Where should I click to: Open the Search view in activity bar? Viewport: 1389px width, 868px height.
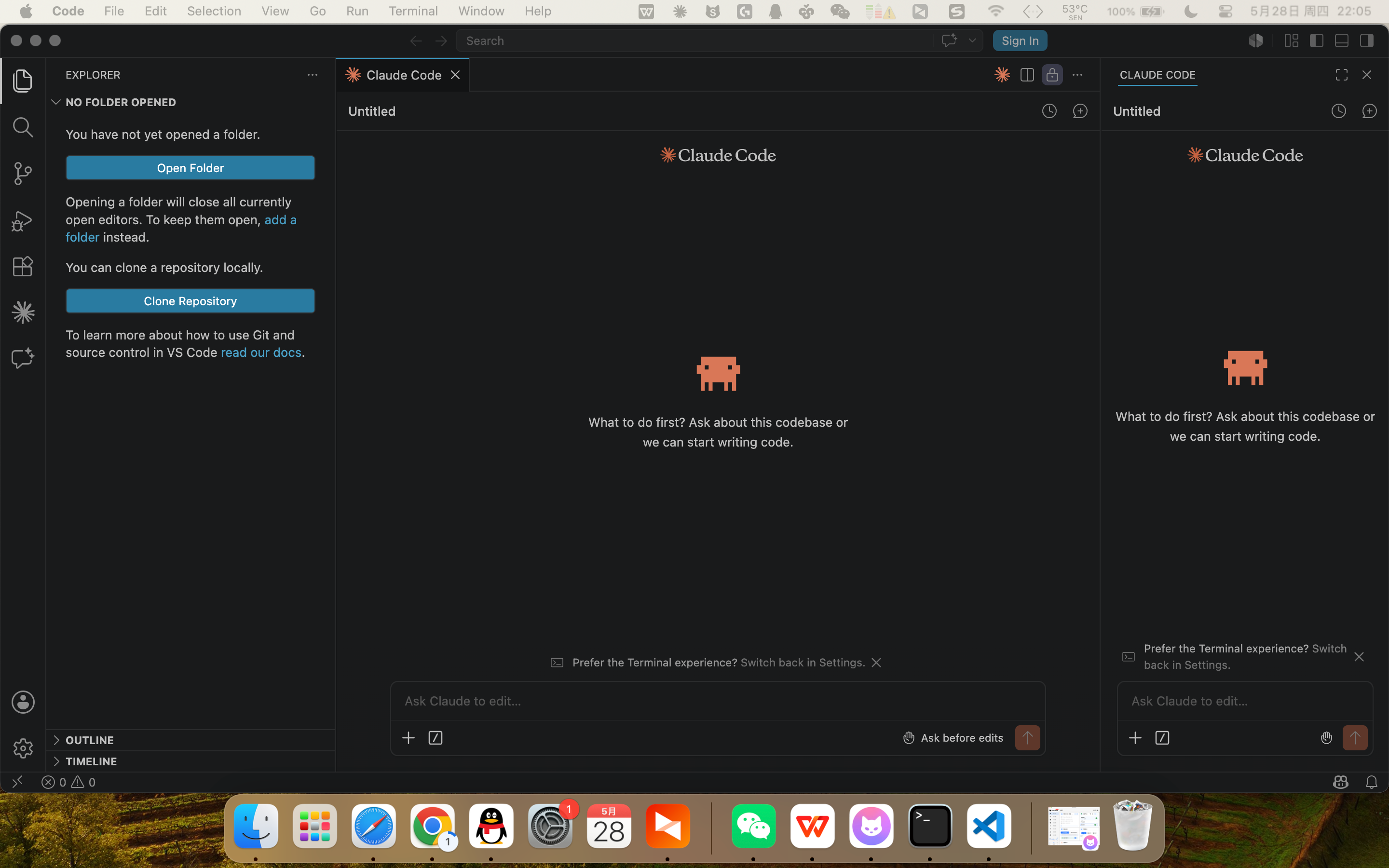[22, 127]
